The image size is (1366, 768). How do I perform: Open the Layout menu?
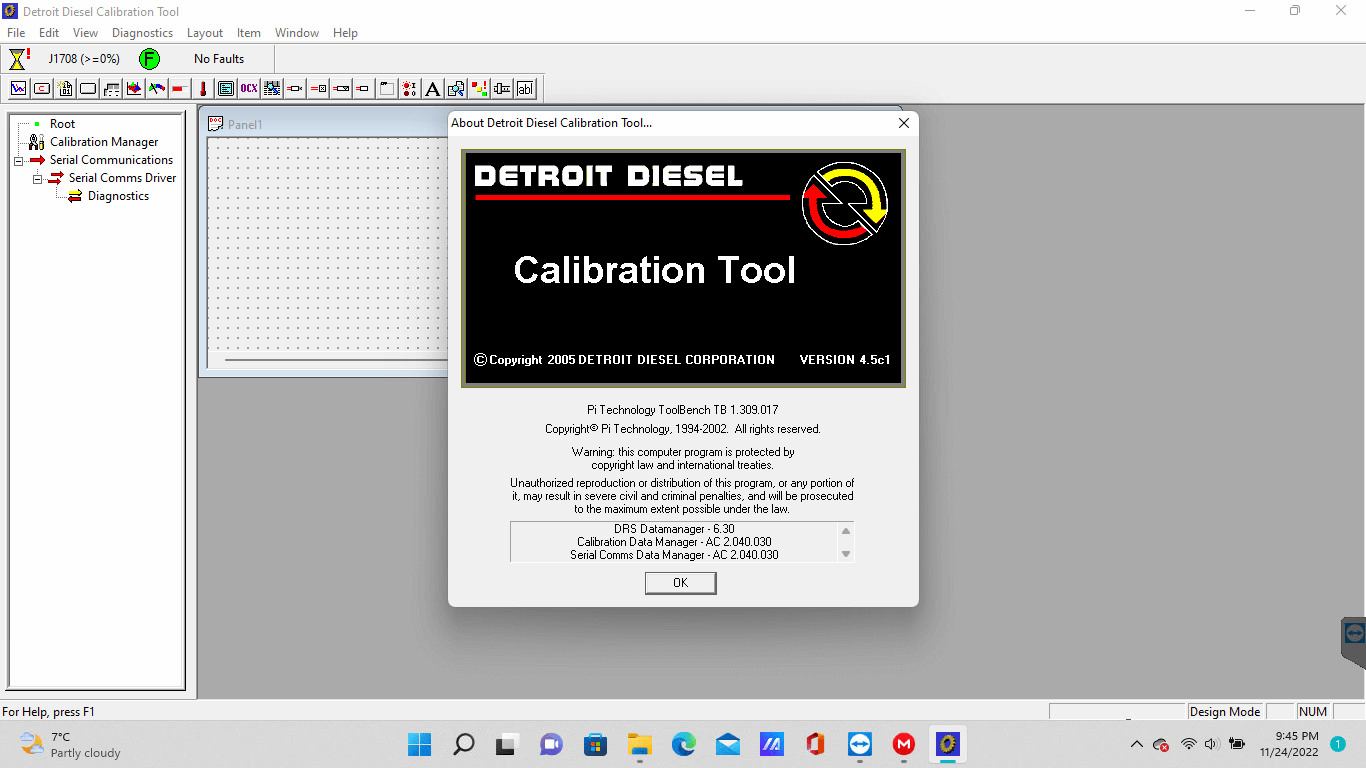tap(204, 32)
